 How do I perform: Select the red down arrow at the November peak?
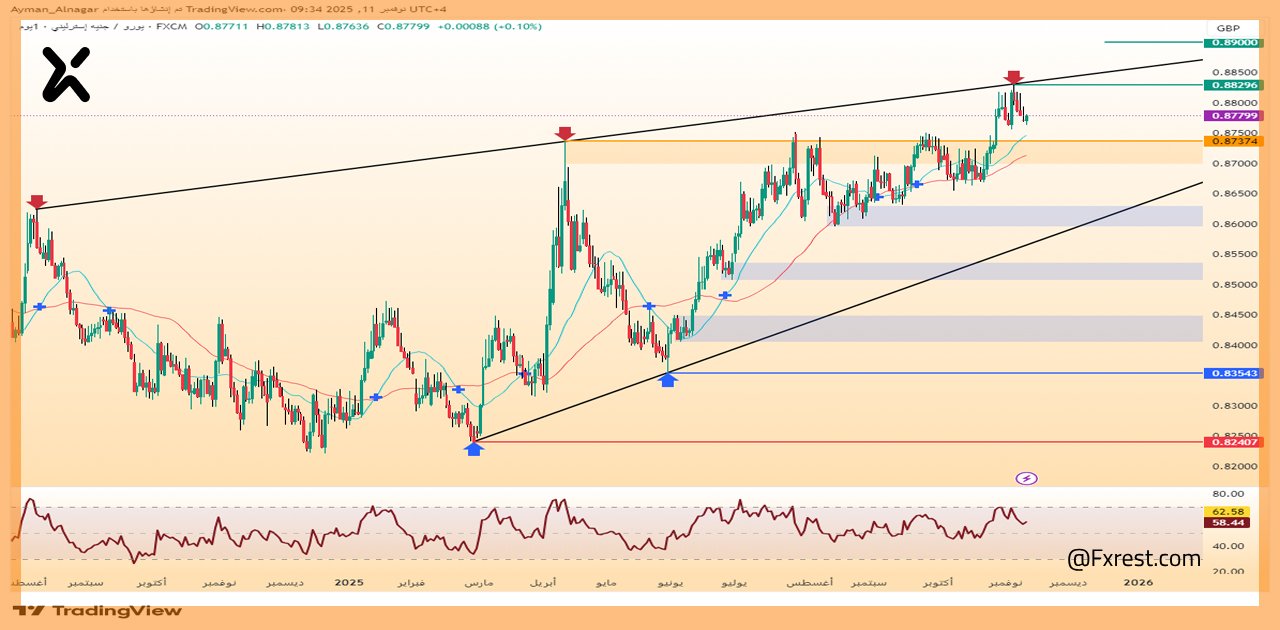pyautogui.click(x=1013, y=77)
